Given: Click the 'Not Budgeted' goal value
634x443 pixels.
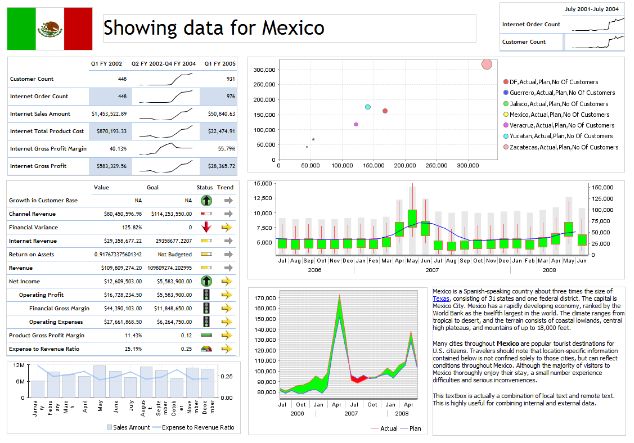Looking at the screenshot, I should coord(175,254).
